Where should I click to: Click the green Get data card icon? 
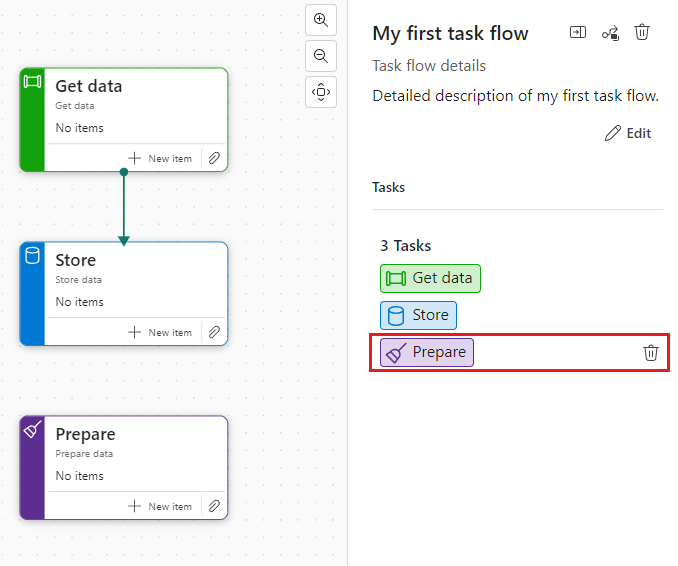tap(33, 81)
